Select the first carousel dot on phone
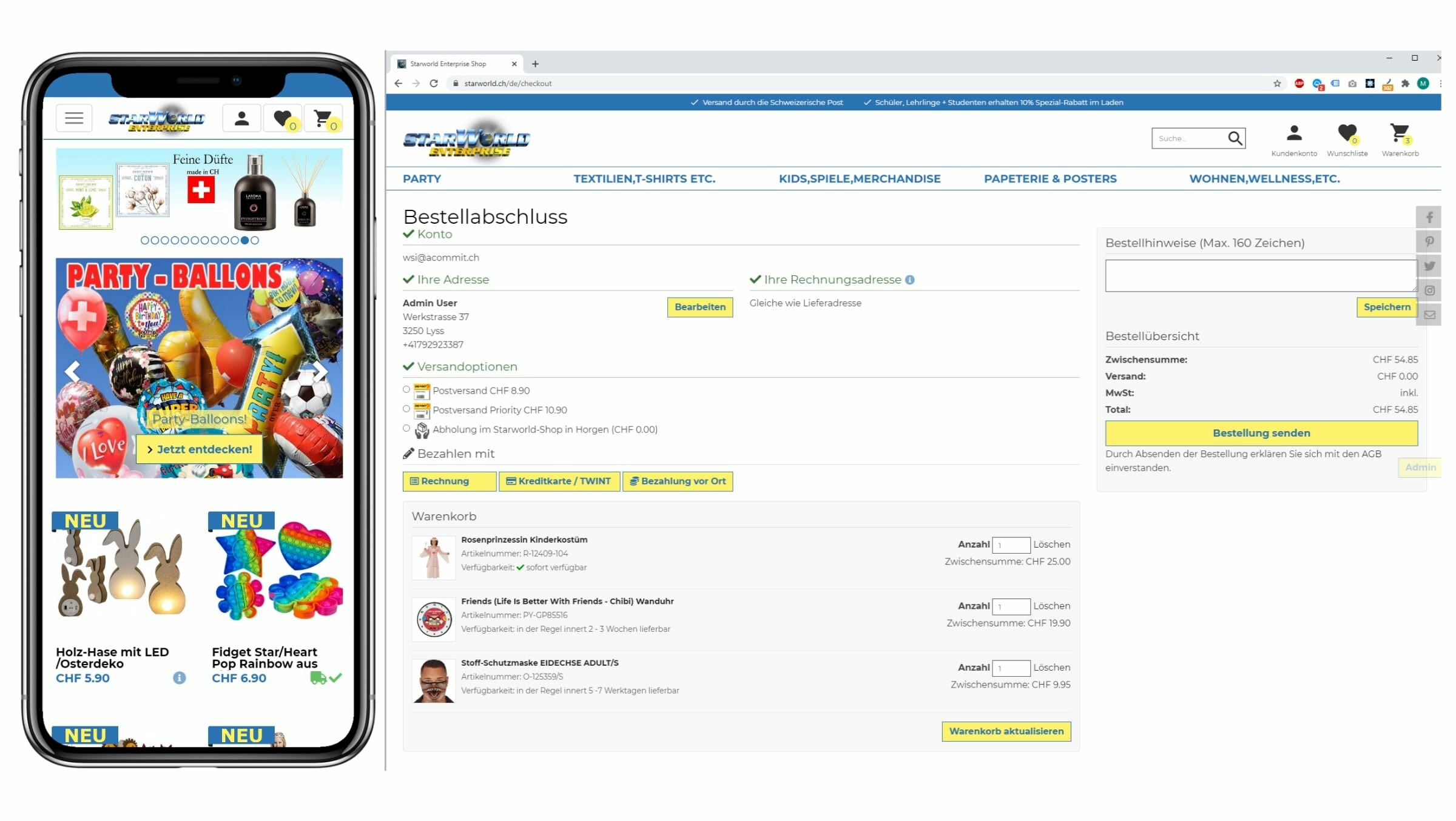The image size is (1456, 821). [144, 240]
